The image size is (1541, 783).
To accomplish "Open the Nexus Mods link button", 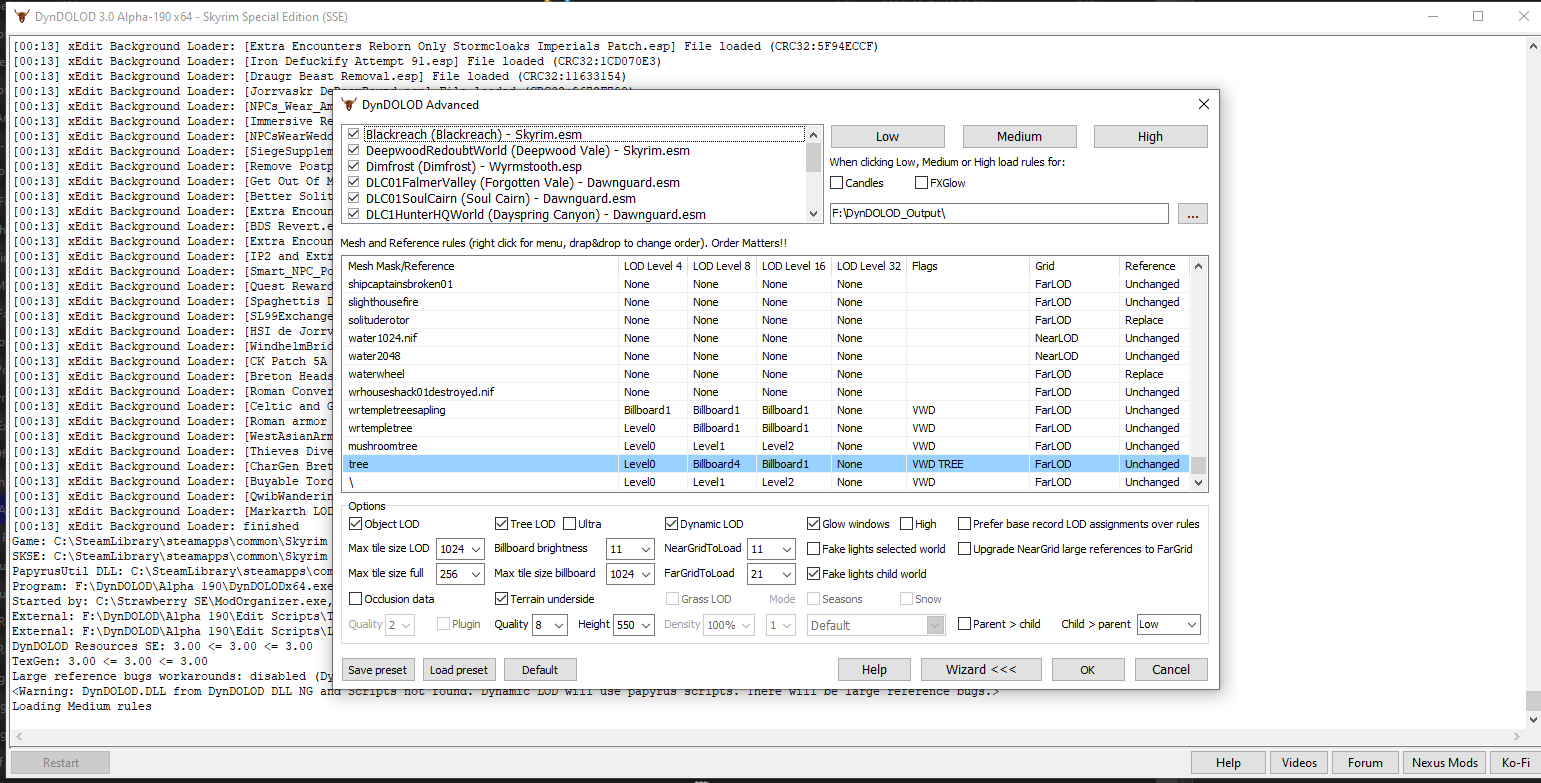I will pyautogui.click(x=1444, y=763).
